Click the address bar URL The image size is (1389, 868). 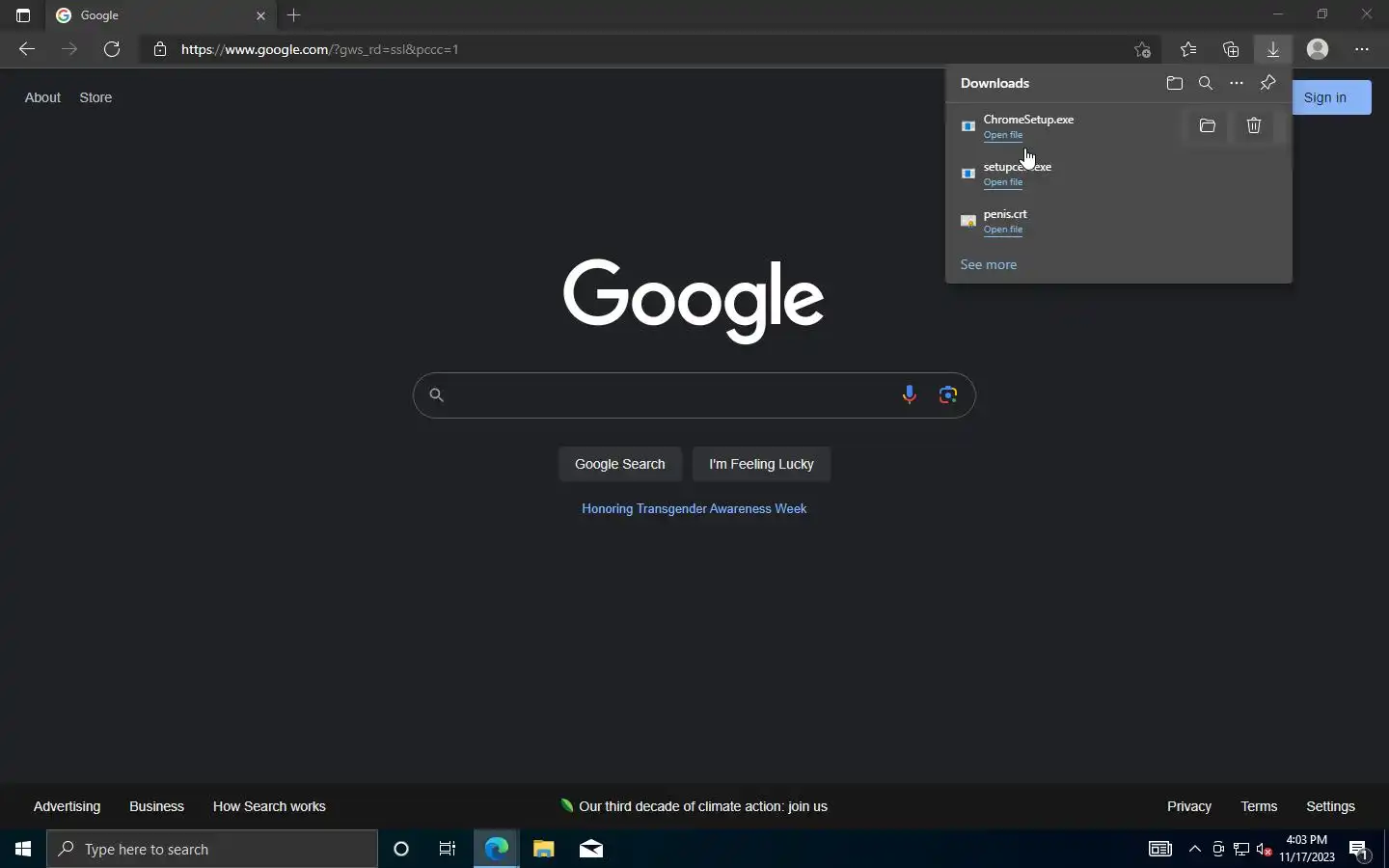320,49
